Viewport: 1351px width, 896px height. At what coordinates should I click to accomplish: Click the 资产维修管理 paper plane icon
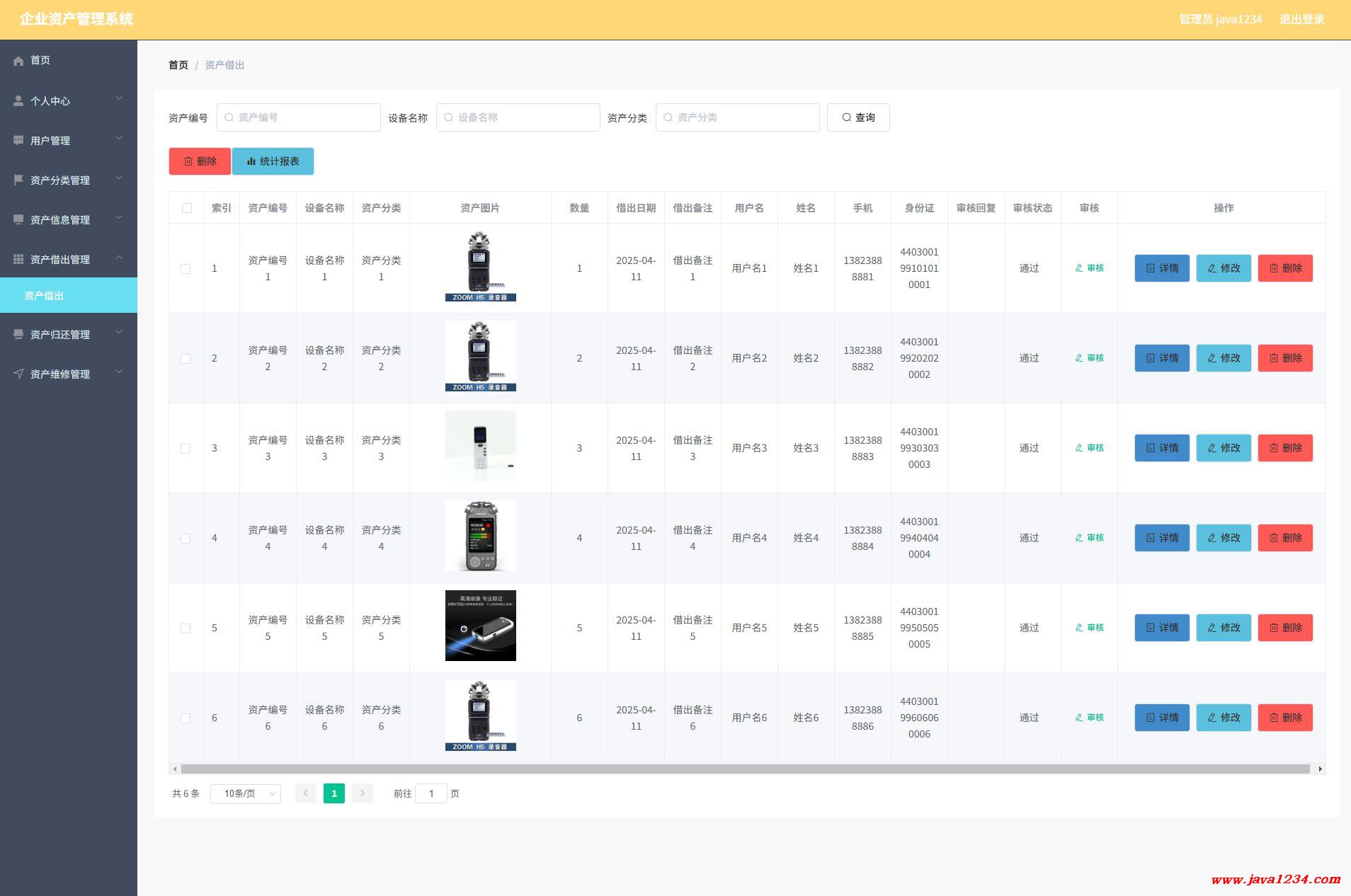click(x=18, y=374)
